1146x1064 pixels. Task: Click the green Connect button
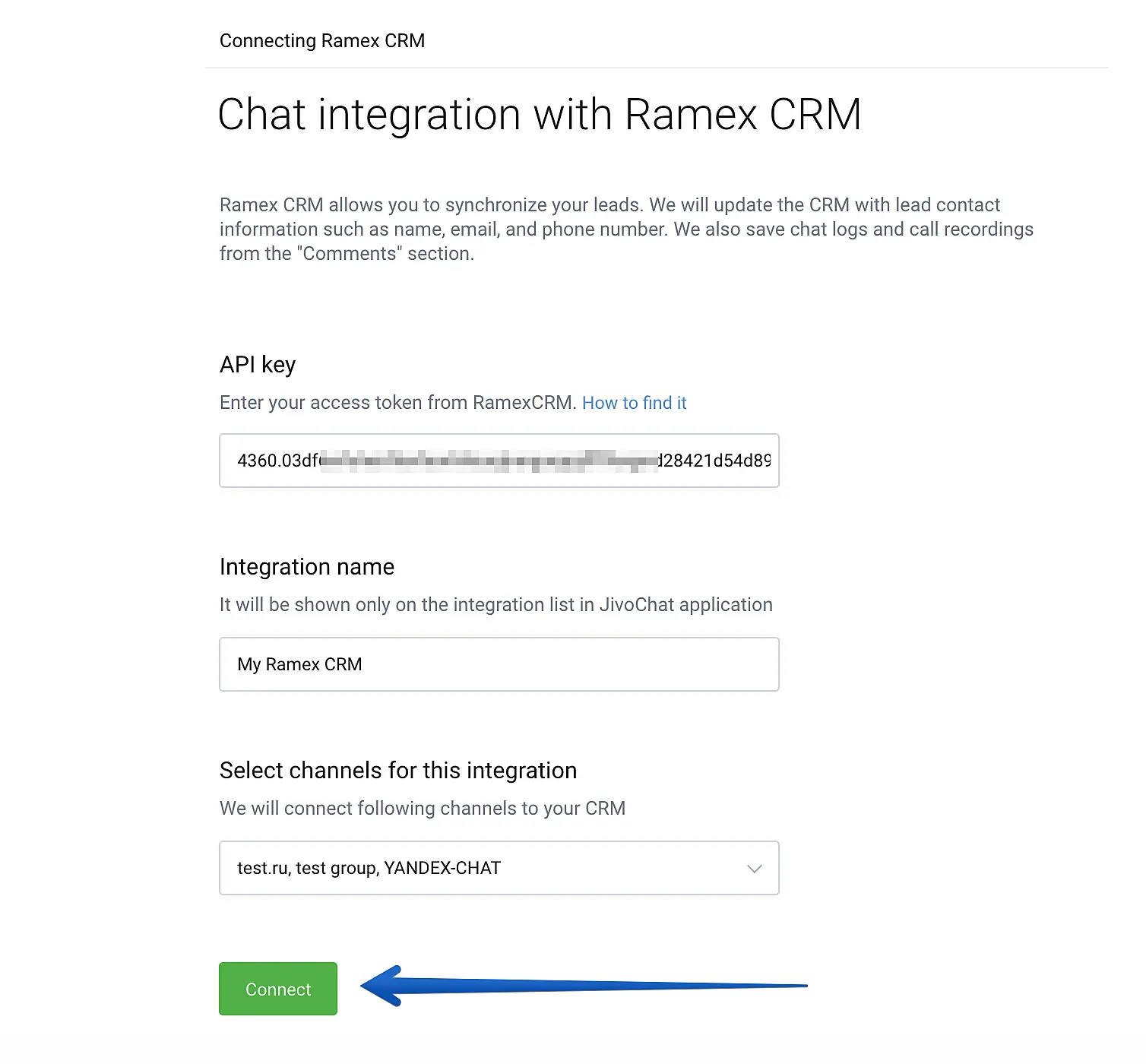pos(277,989)
